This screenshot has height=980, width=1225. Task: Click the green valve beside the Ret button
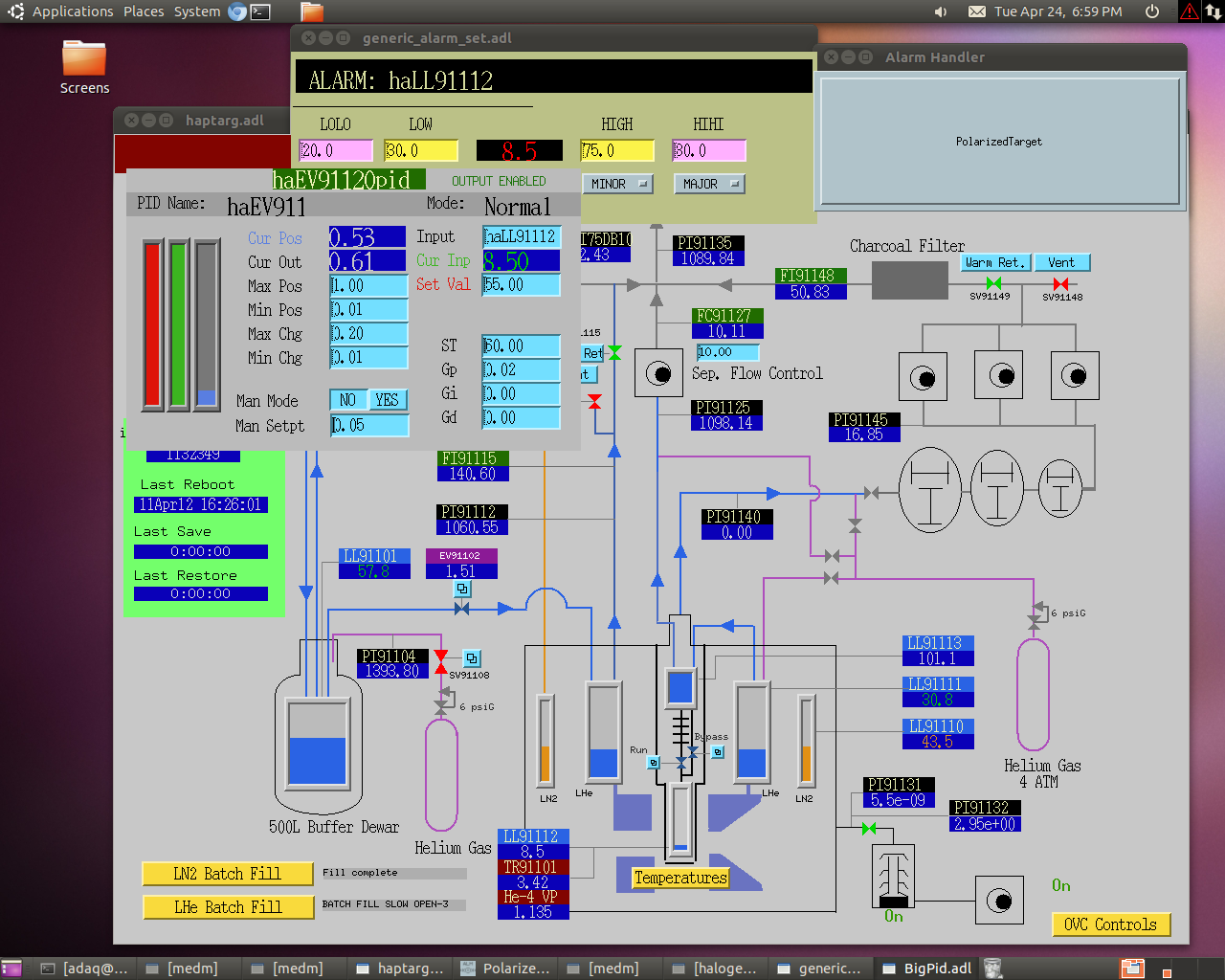[614, 353]
